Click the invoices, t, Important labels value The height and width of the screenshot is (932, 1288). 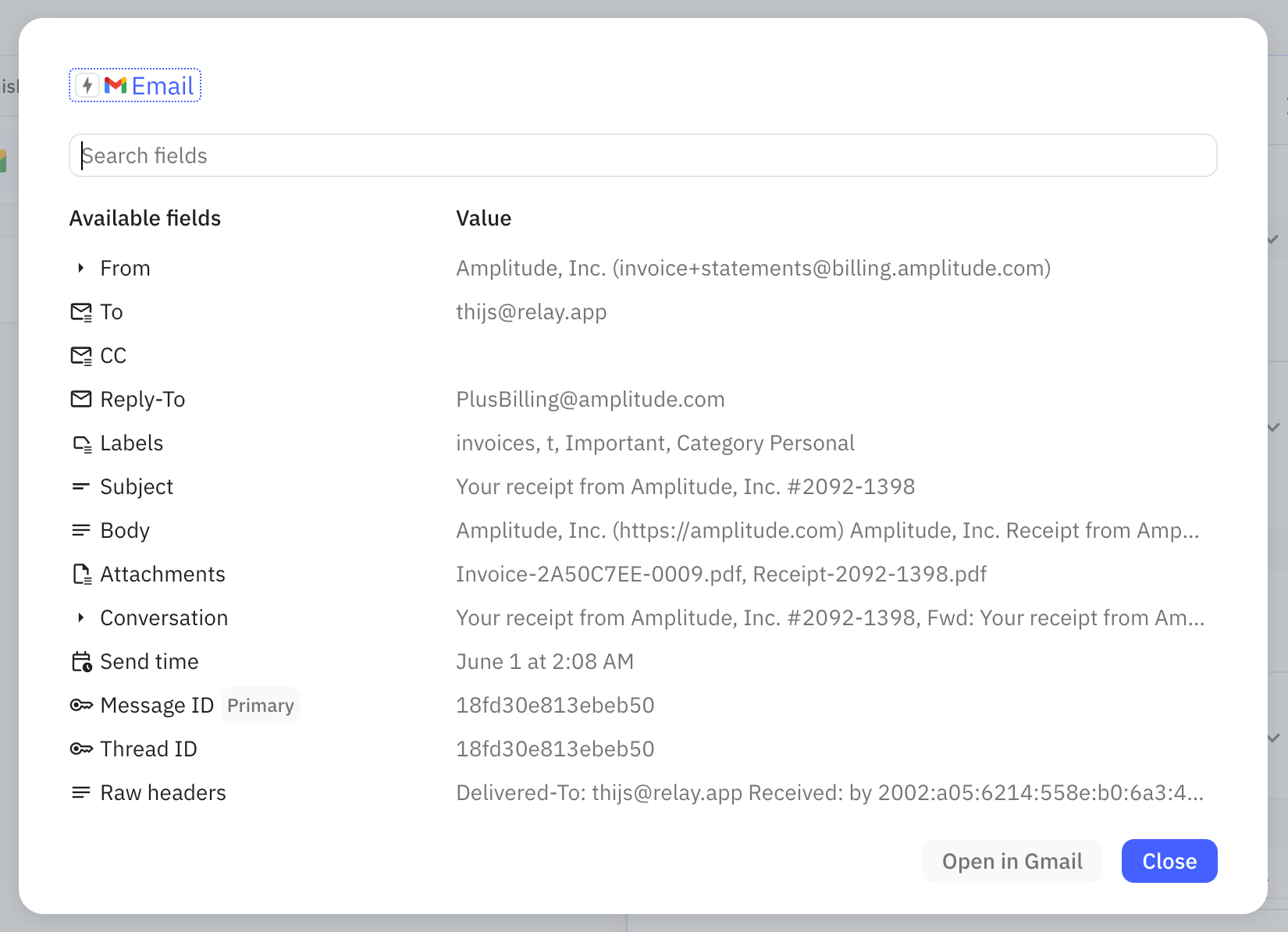click(656, 443)
